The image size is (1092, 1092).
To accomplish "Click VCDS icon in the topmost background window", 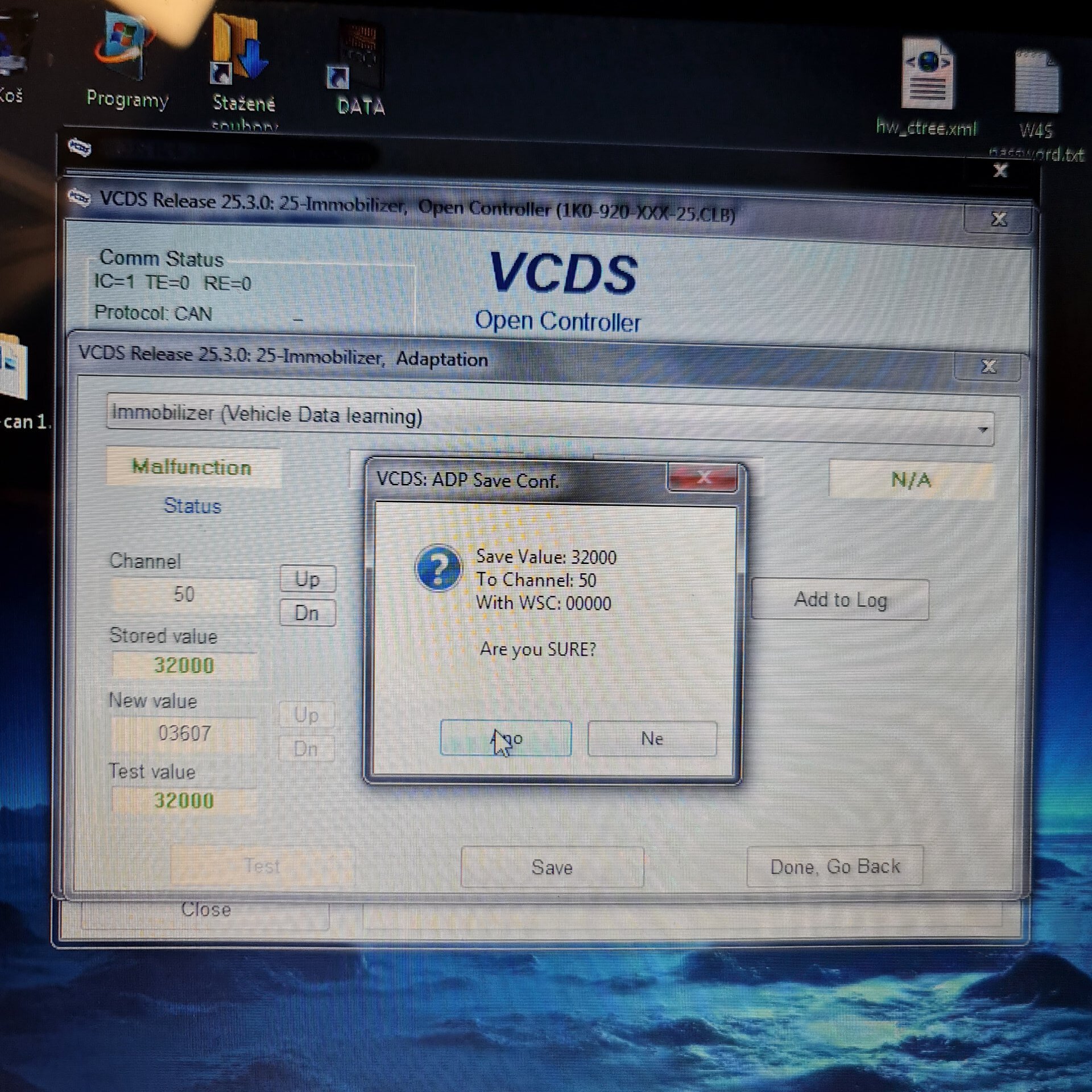I will click(80, 147).
